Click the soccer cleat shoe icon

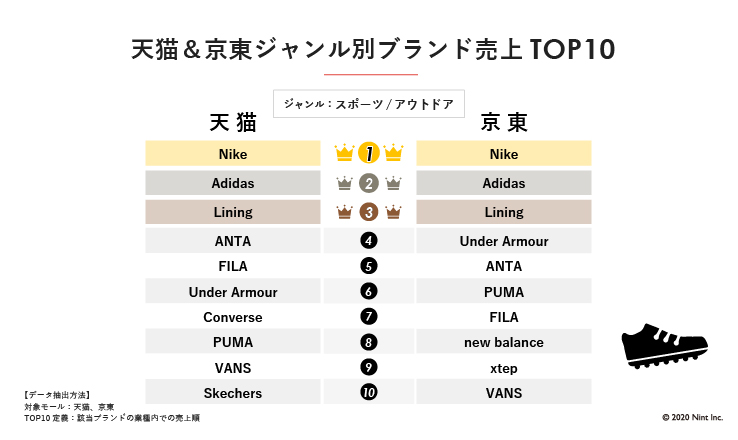coord(654,346)
